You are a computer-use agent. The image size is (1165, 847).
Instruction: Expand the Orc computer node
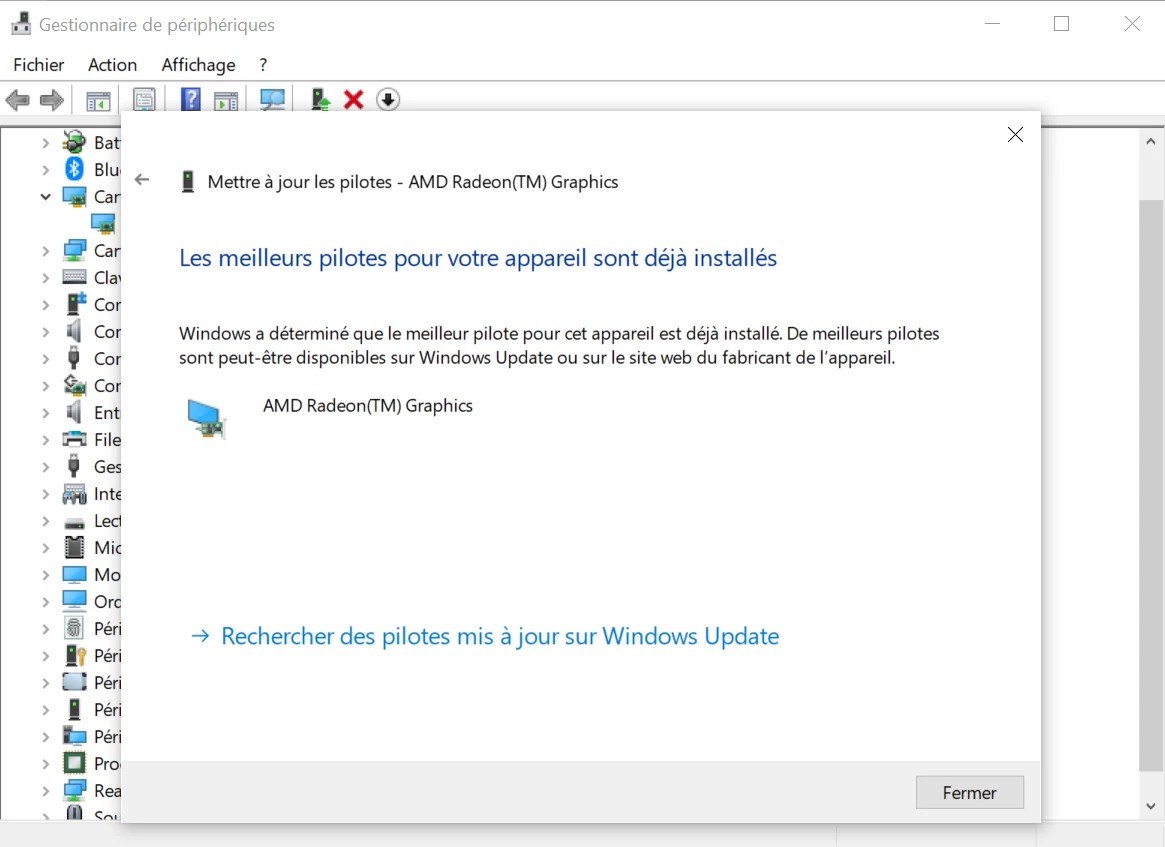(x=45, y=602)
